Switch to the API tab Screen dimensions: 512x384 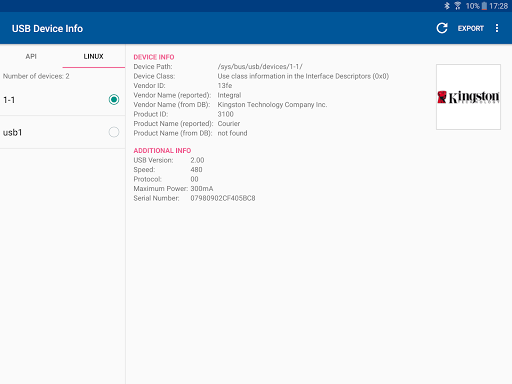click(x=31, y=56)
